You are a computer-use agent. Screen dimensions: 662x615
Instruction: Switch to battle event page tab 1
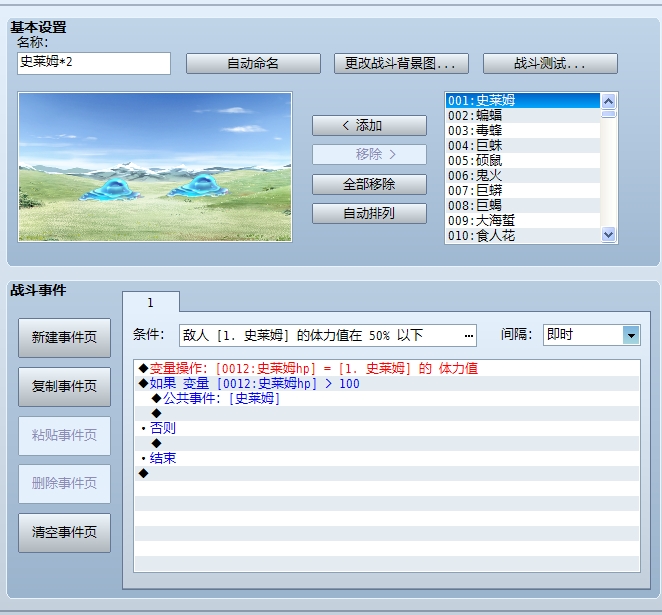click(151, 302)
